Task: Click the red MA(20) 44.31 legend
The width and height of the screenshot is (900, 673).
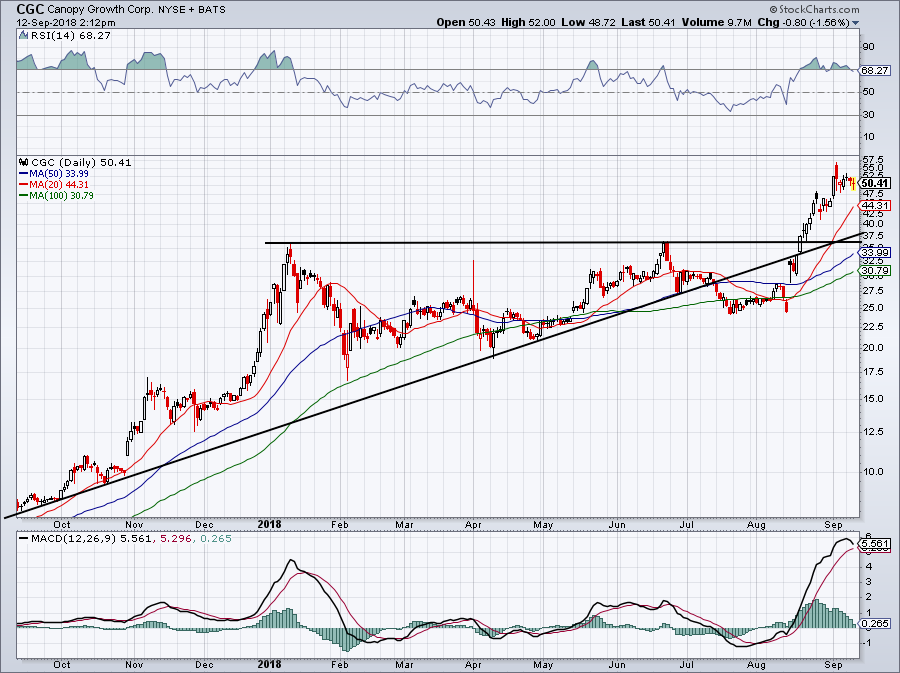Action: click(53, 184)
